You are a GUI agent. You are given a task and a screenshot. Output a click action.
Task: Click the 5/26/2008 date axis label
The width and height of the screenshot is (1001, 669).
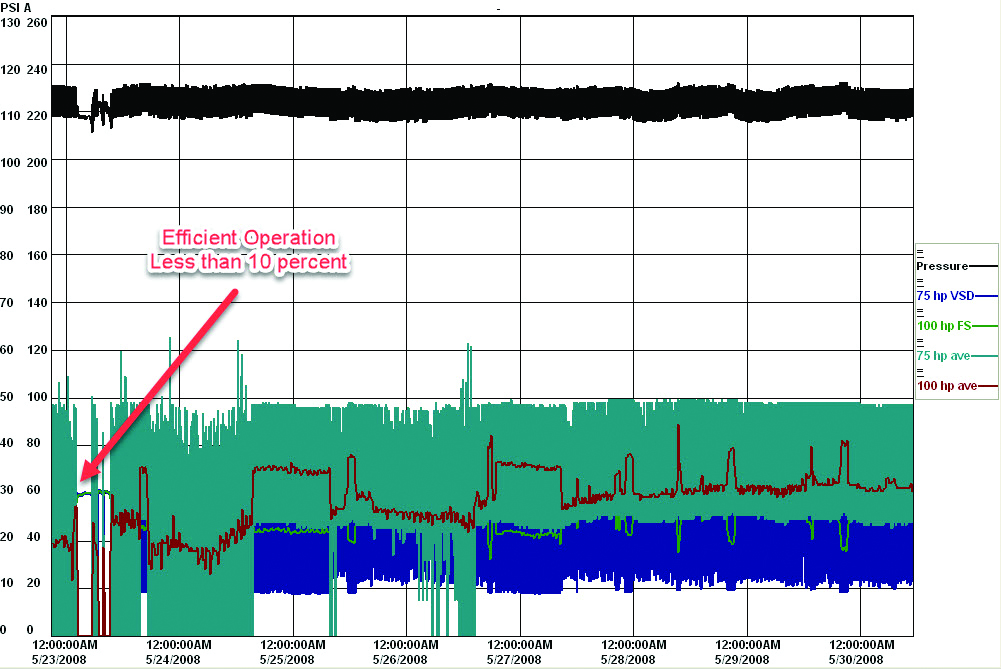point(400,659)
